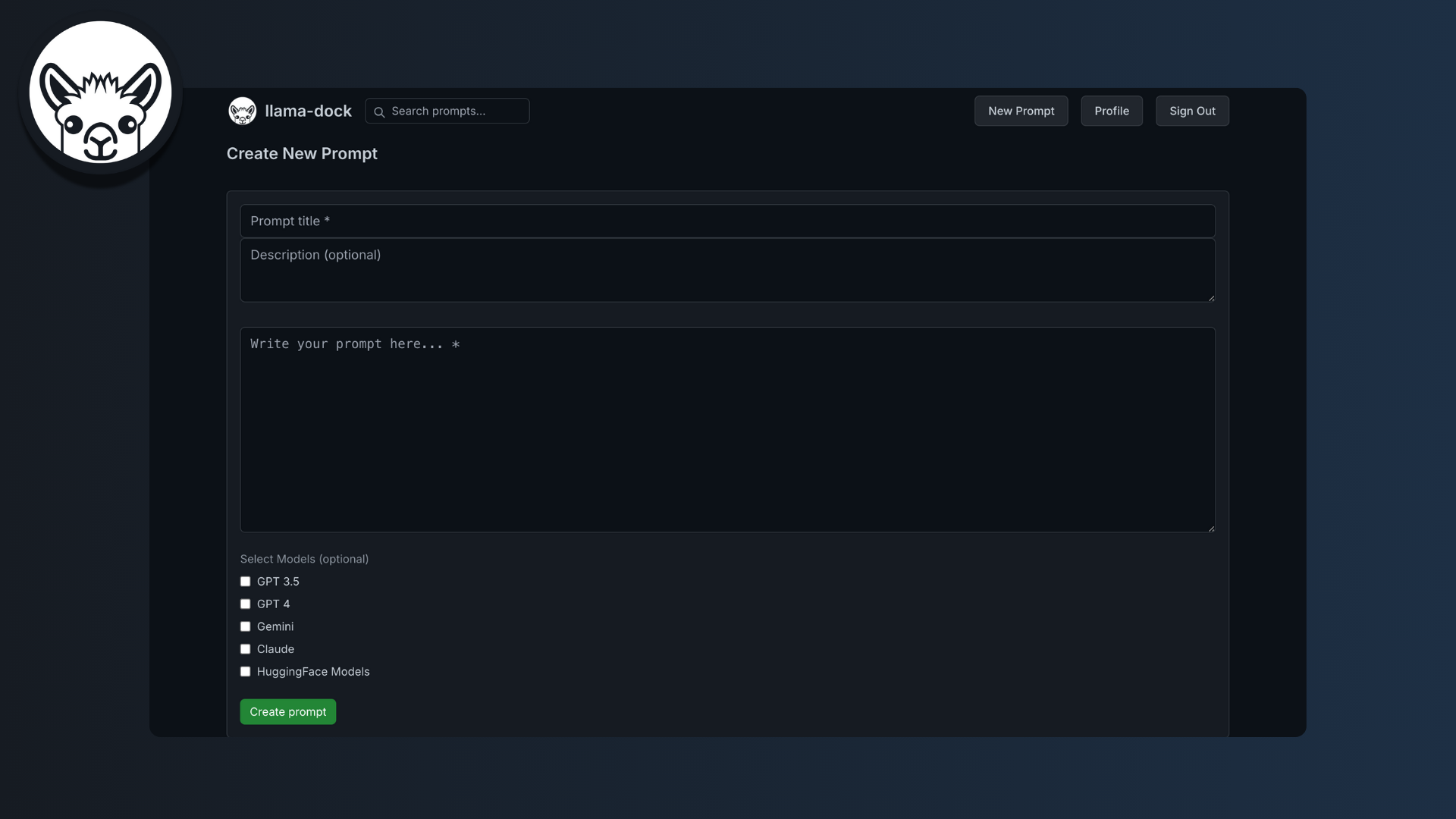The image size is (1456, 819).
Task: Click the Write your prompt textarea
Action: pyautogui.click(x=726, y=429)
